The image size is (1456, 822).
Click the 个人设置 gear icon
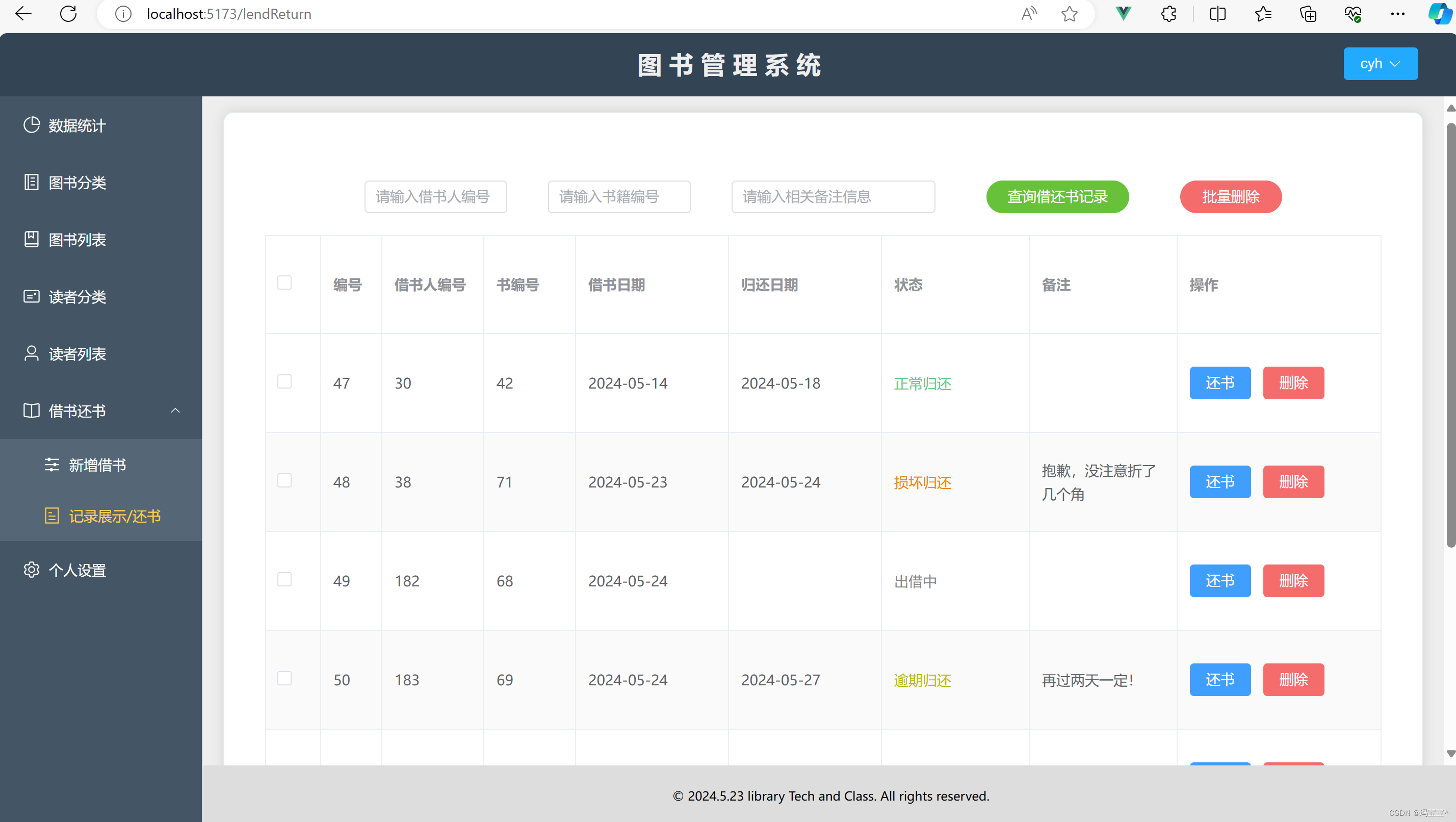point(32,569)
